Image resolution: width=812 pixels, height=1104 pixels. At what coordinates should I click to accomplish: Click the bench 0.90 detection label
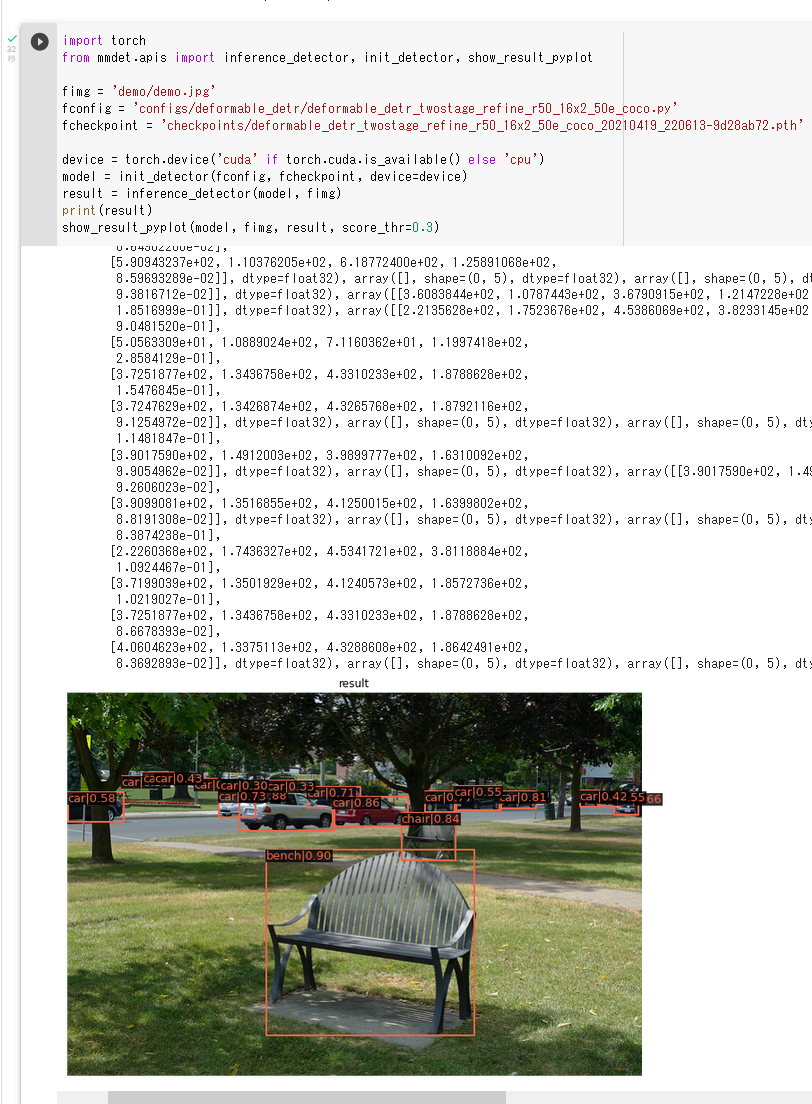[x=298, y=856]
